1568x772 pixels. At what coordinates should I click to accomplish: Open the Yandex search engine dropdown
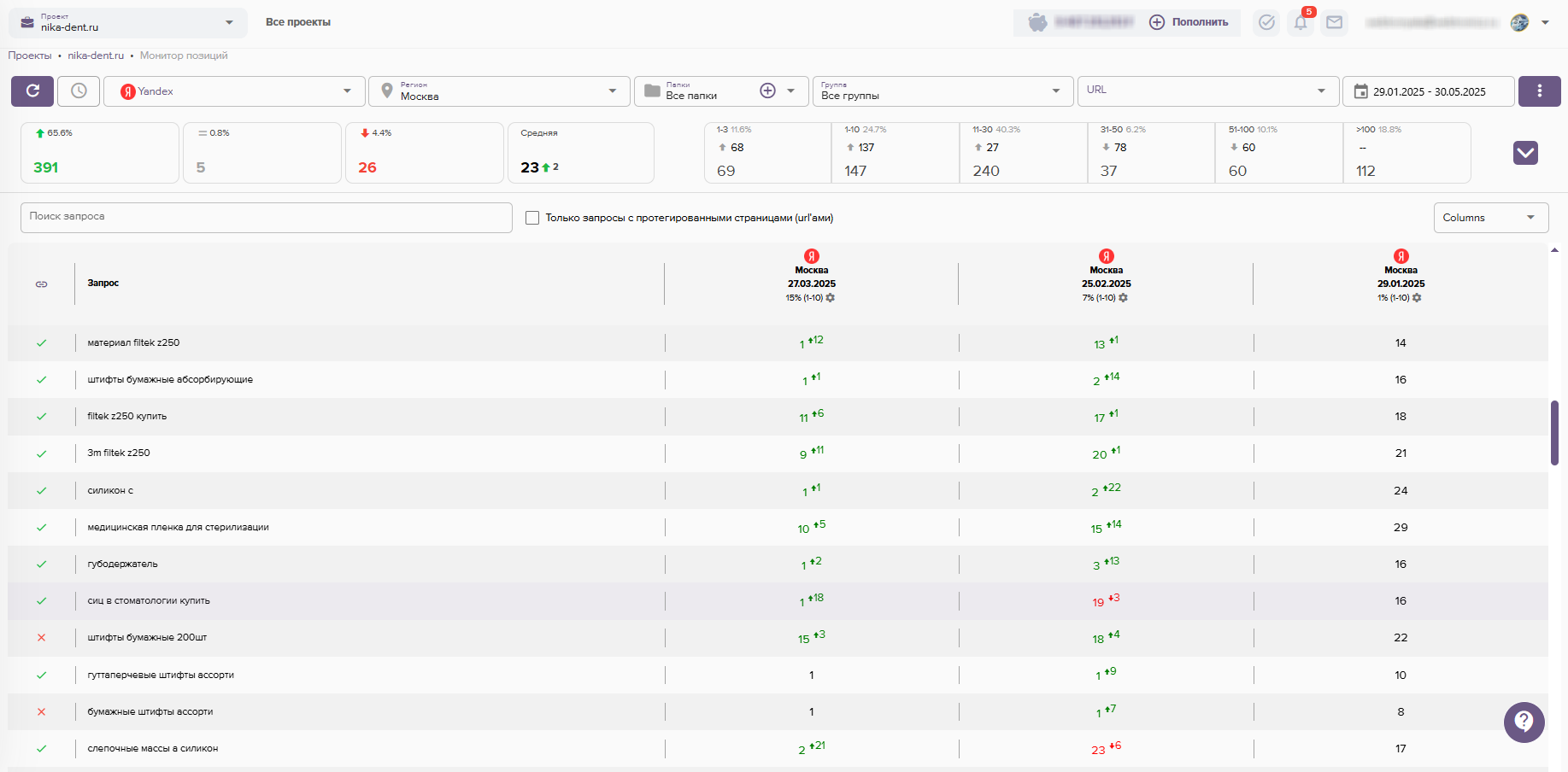[x=235, y=91]
